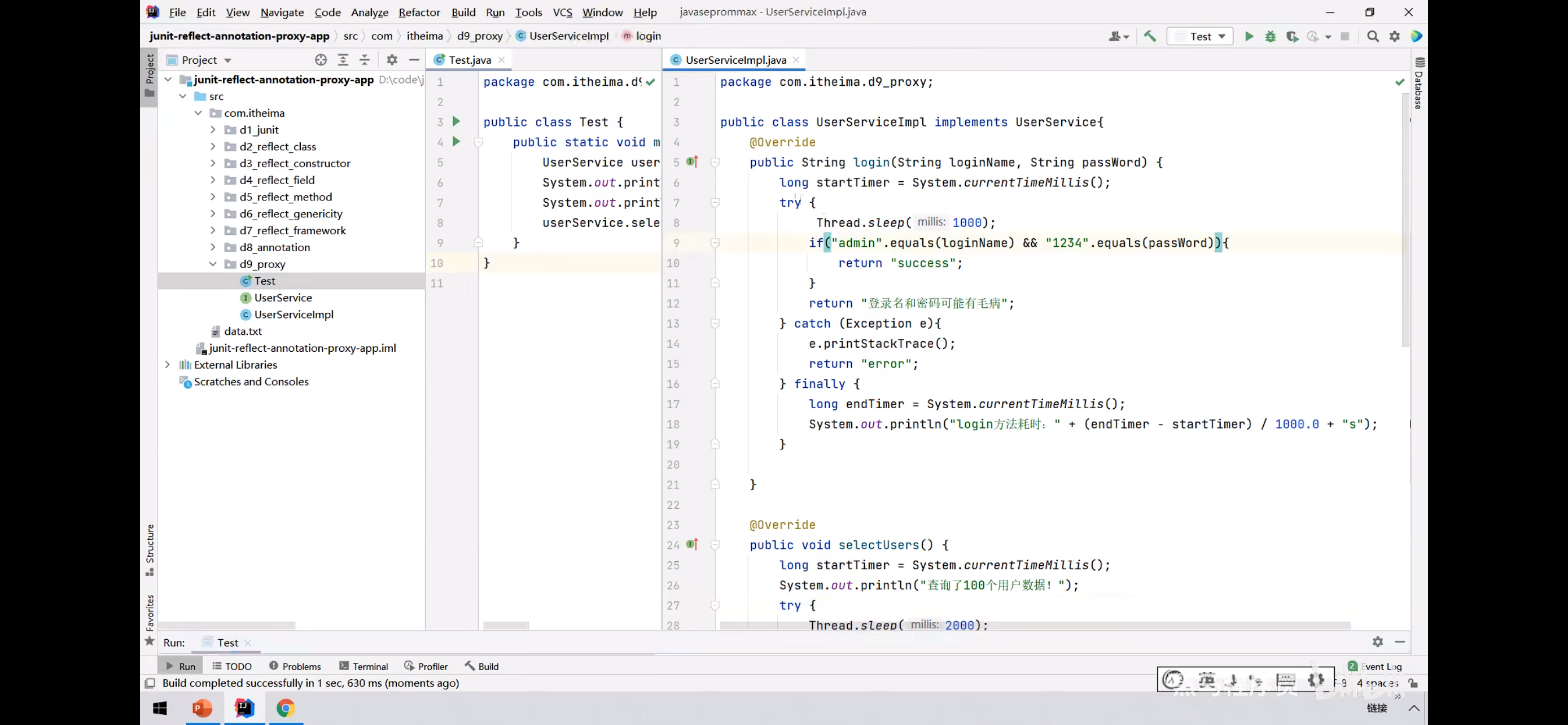Click the Build tab in bottom panel
Image resolution: width=1568 pixels, height=725 pixels.
(488, 666)
